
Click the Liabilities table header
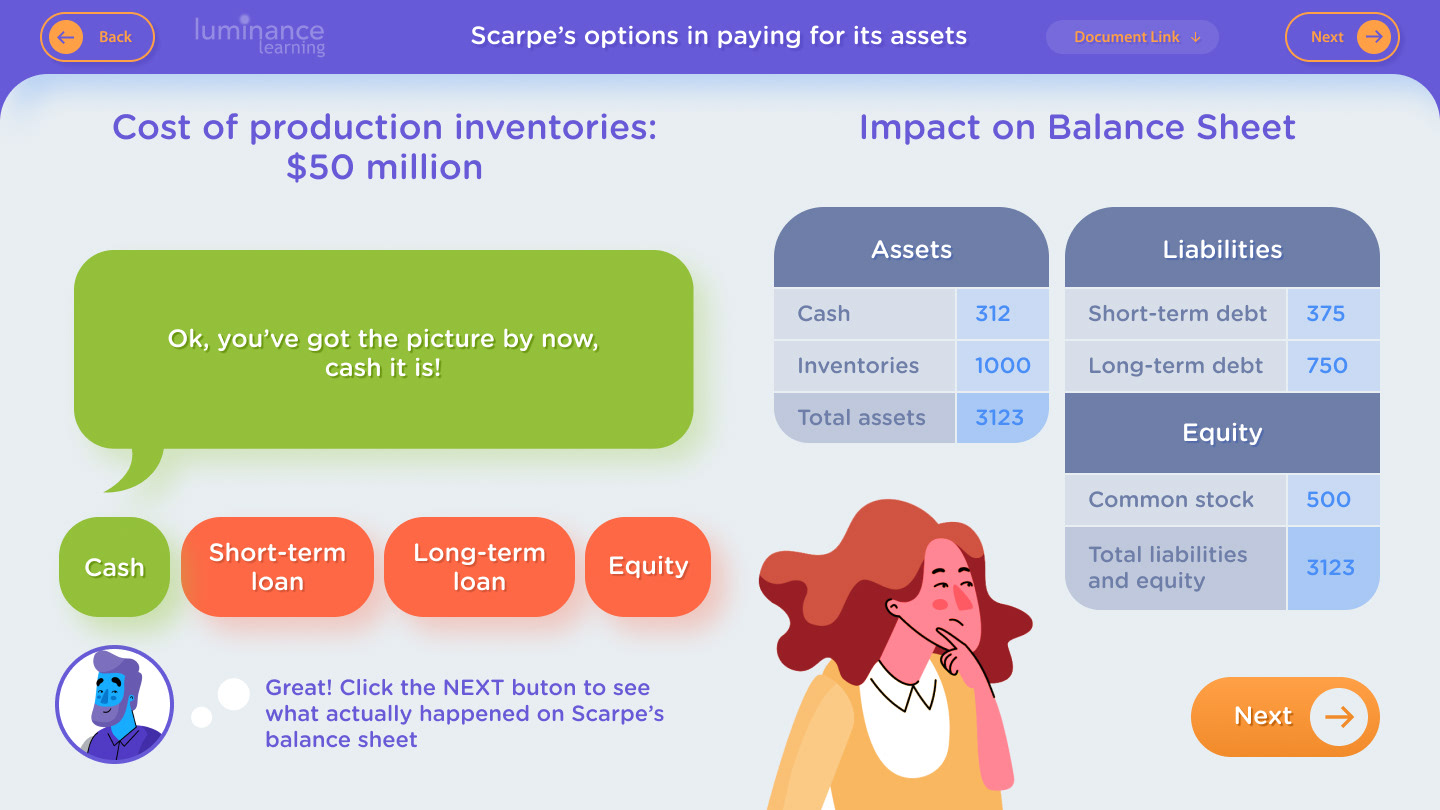coord(1222,248)
